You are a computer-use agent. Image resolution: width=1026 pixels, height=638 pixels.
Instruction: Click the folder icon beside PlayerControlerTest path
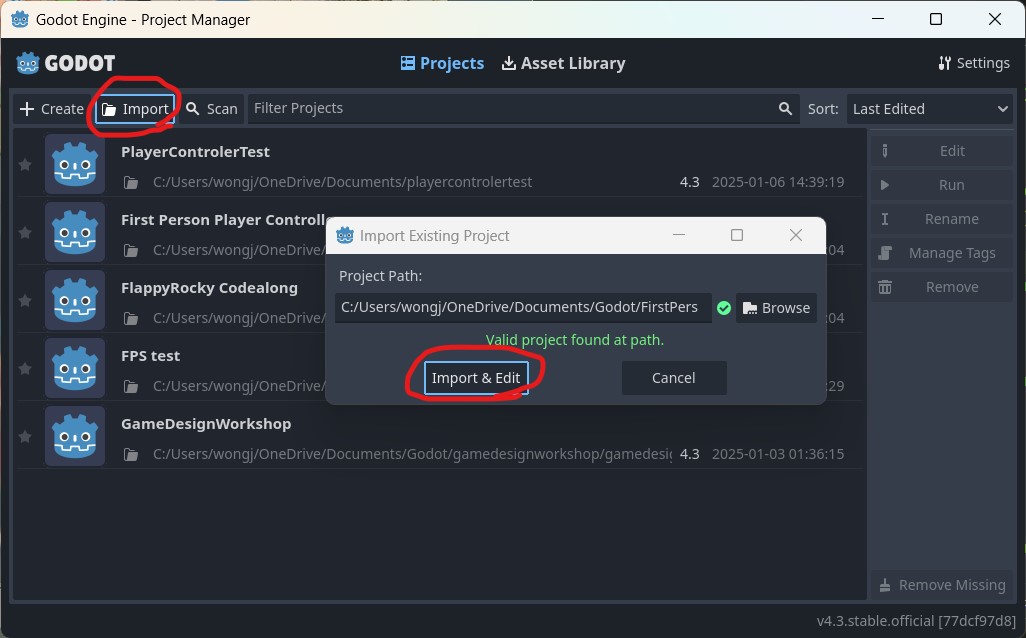point(130,182)
